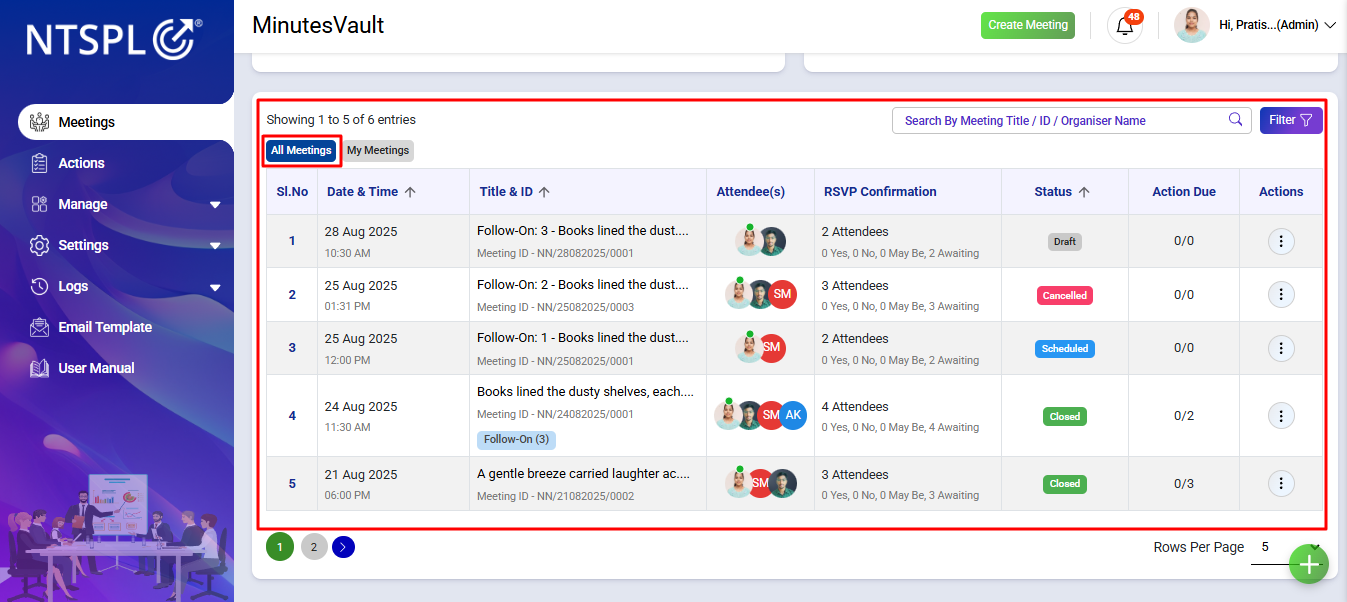Open the three-dot actions menu for row 2
This screenshot has height=602, width=1347.
pyautogui.click(x=1281, y=295)
